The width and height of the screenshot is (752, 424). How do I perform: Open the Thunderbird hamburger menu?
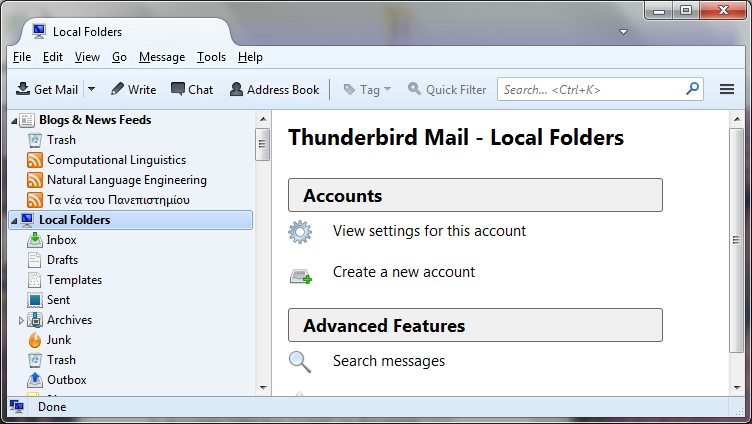pos(727,89)
